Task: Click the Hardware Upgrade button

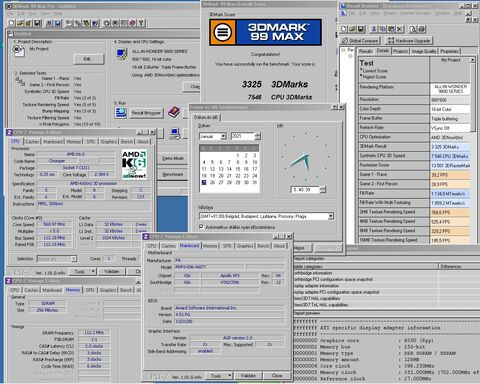Action: pos(409,41)
